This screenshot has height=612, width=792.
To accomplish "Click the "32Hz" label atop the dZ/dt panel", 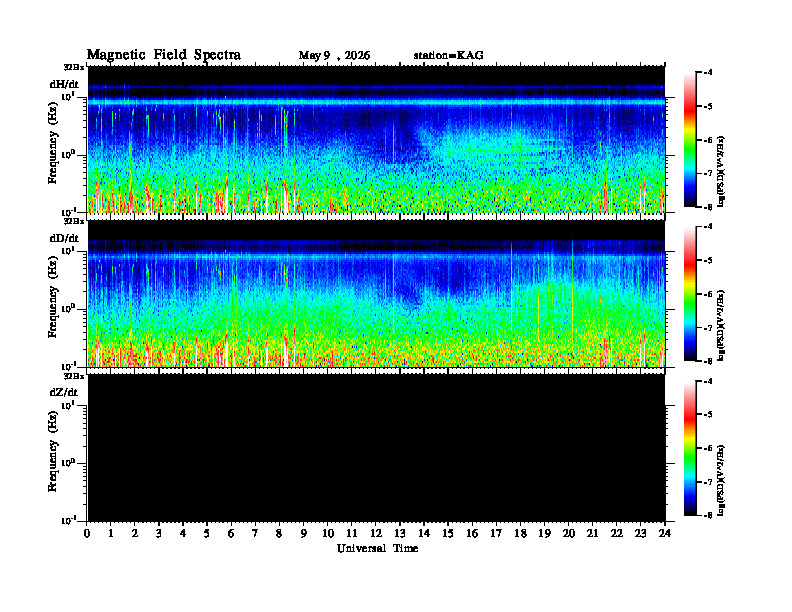I will 73,376.
